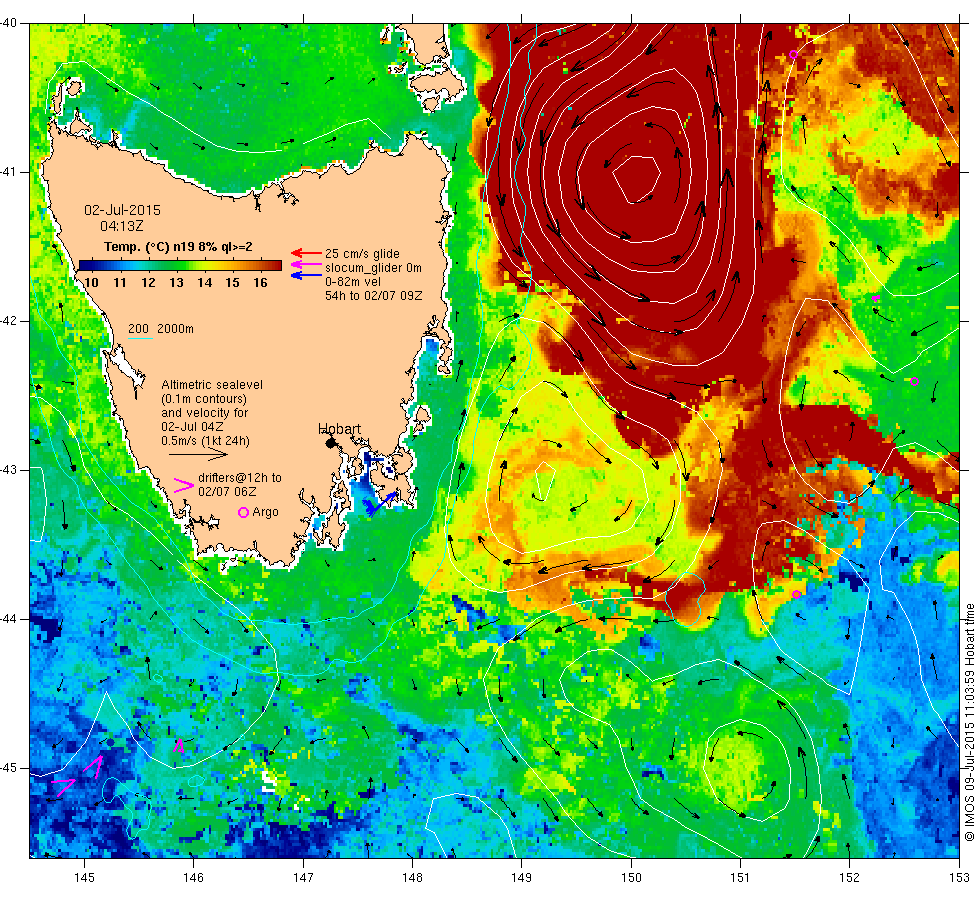Click the blue 0-82m vel legend arrow

(307, 275)
